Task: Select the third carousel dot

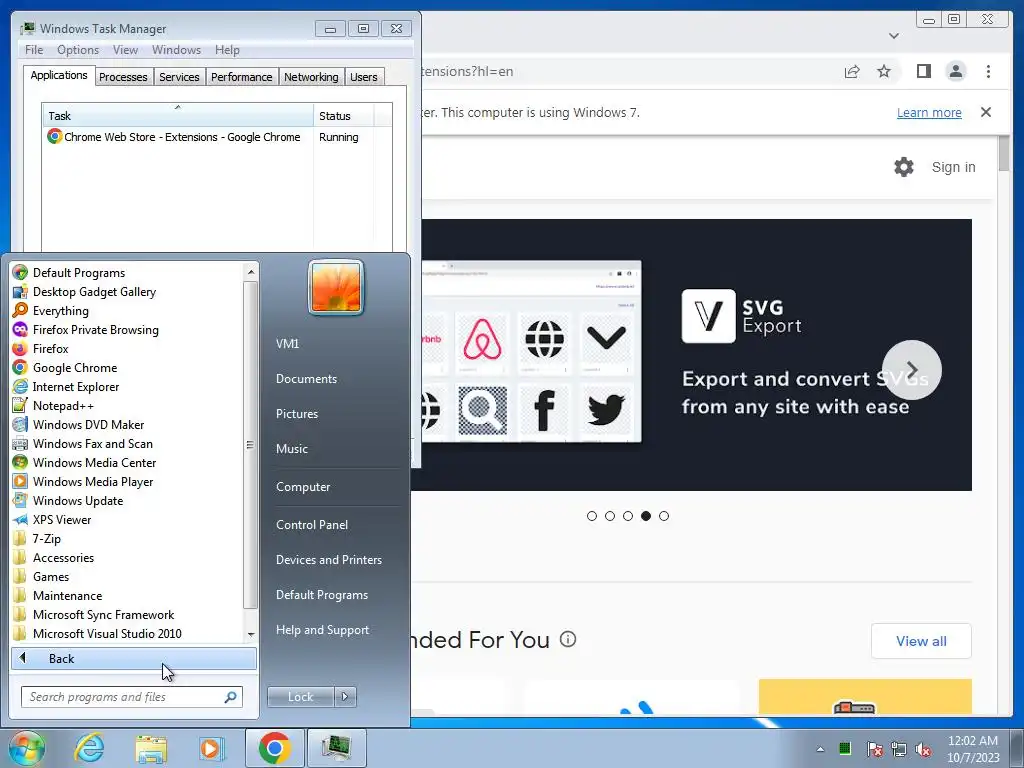Action: click(x=628, y=516)
